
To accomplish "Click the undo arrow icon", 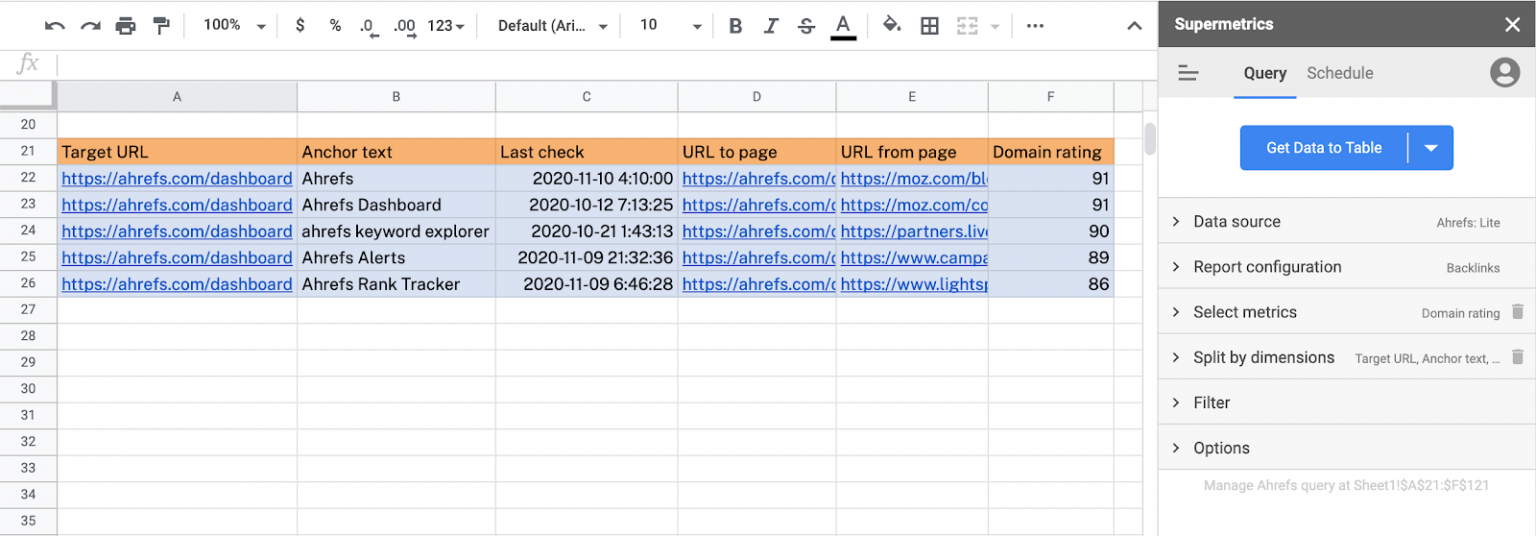I will tap(55, 26).
